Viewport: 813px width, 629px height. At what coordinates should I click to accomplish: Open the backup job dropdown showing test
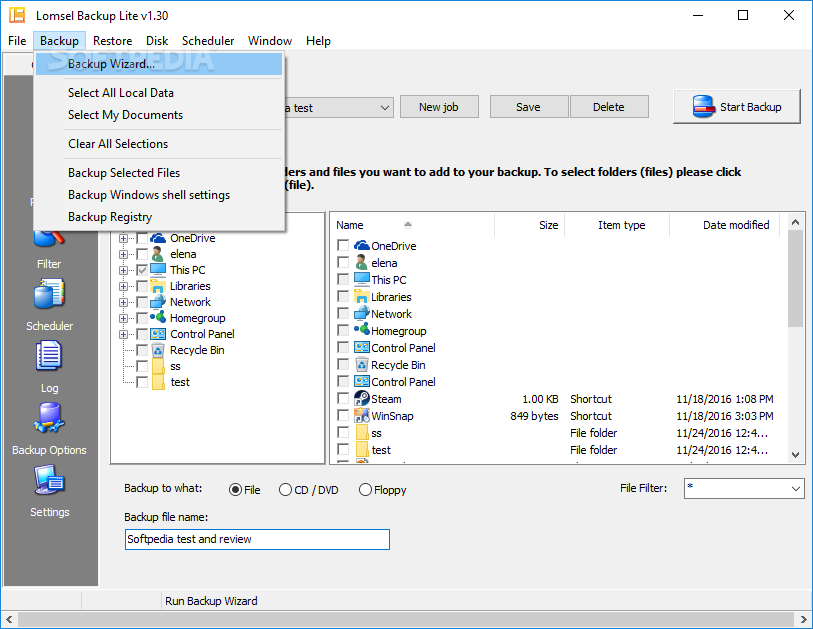click(384, 107)
